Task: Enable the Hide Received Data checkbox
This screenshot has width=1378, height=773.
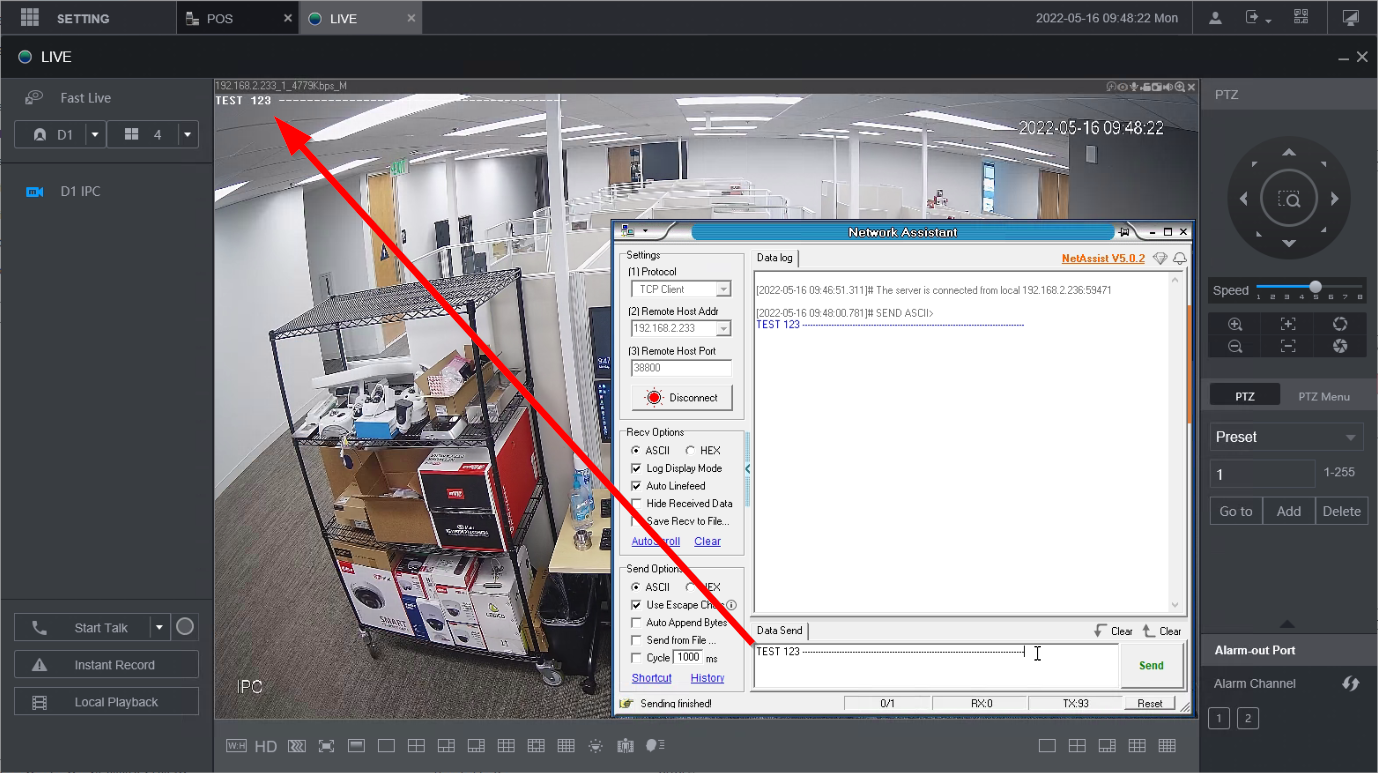Action: click(637, 504)
